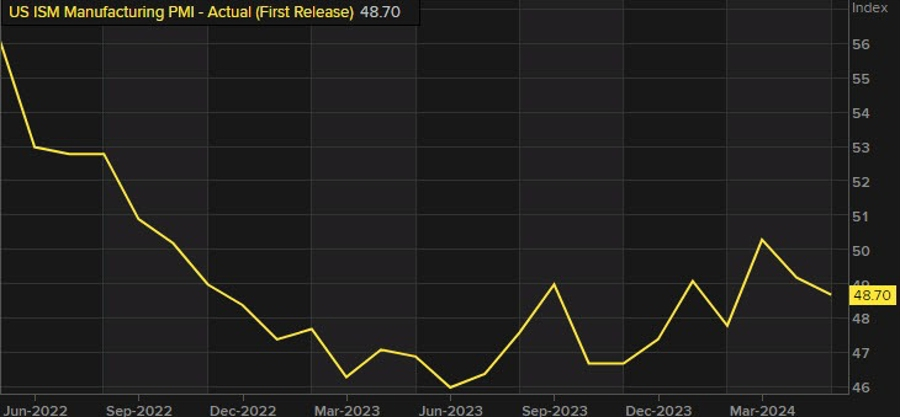Click the line's local peak at September 2023
900x417 pixels.
[554, 284]
